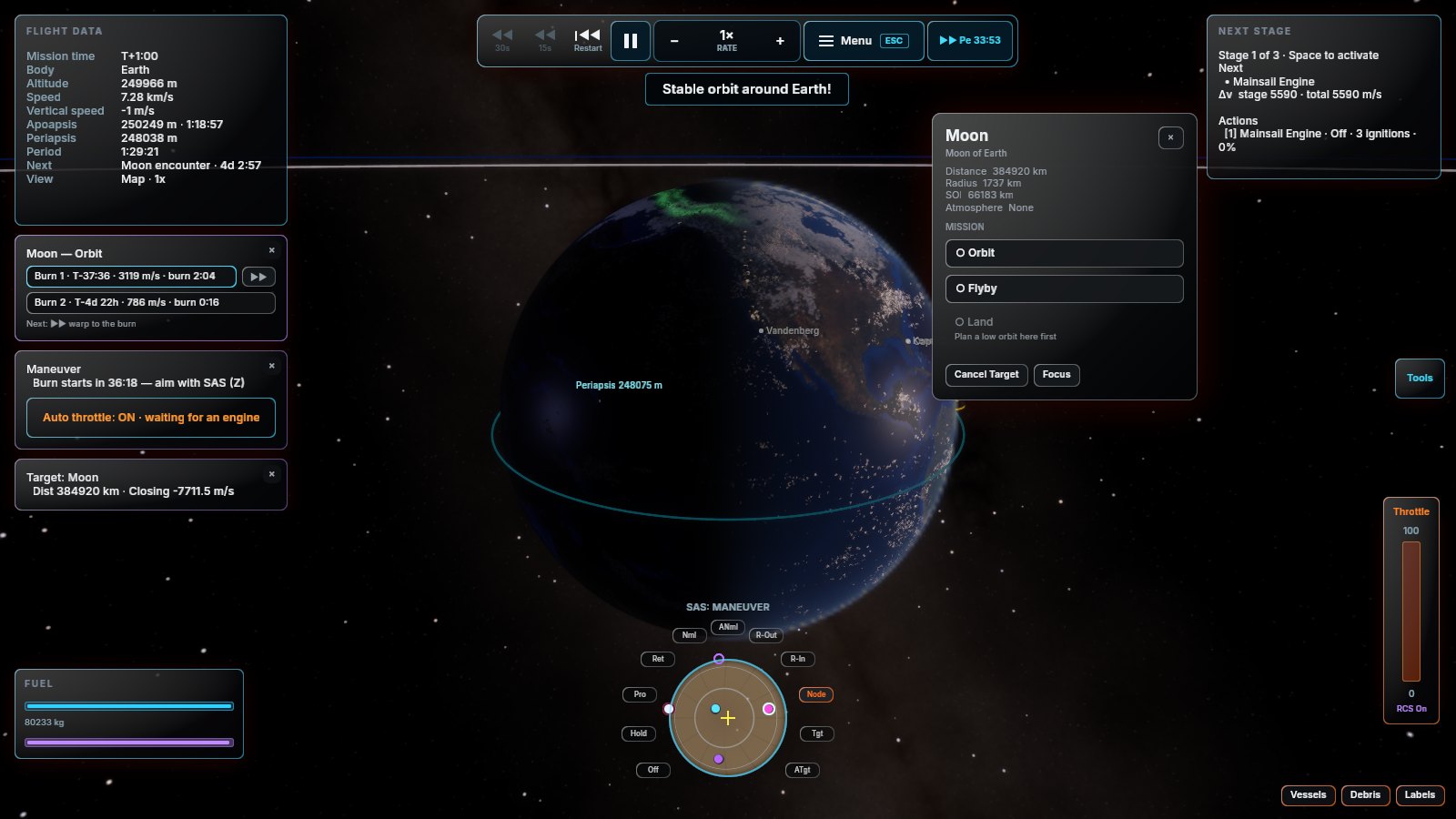Close the Moon — Orbit plan panel
Screen dimensions: 1456x819
point(271,250)
